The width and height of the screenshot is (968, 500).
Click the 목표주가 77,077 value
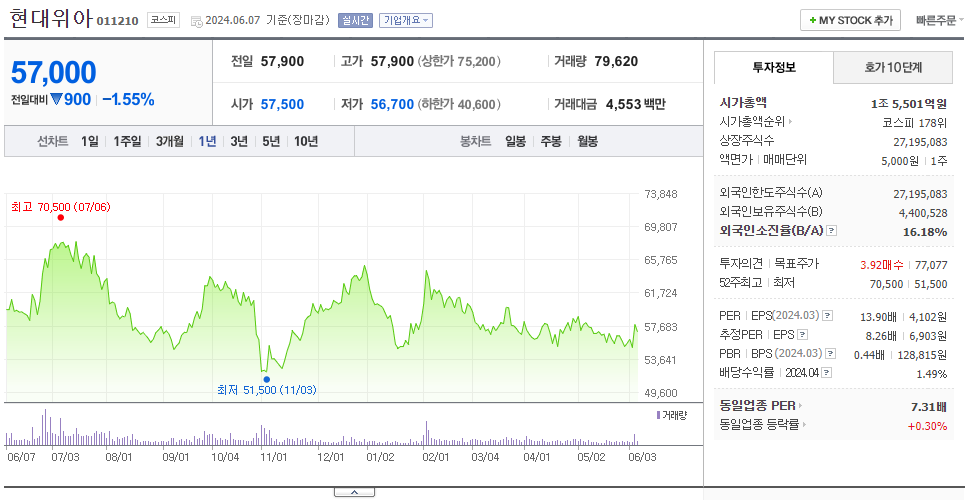[931, 265]
